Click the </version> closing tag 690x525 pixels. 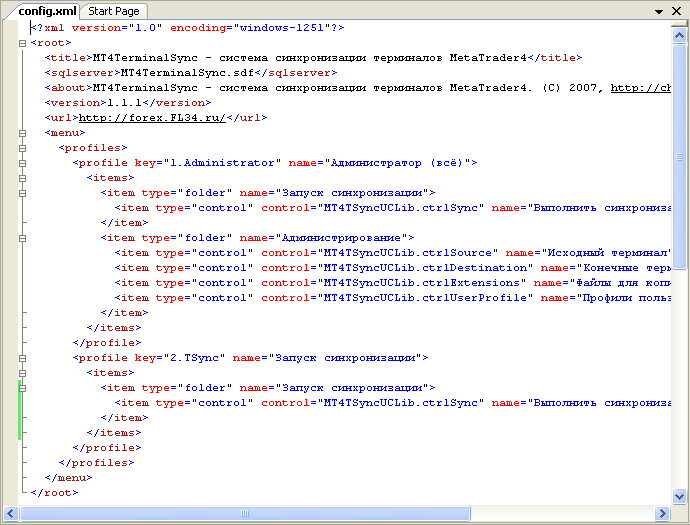(x=176, y=103)
